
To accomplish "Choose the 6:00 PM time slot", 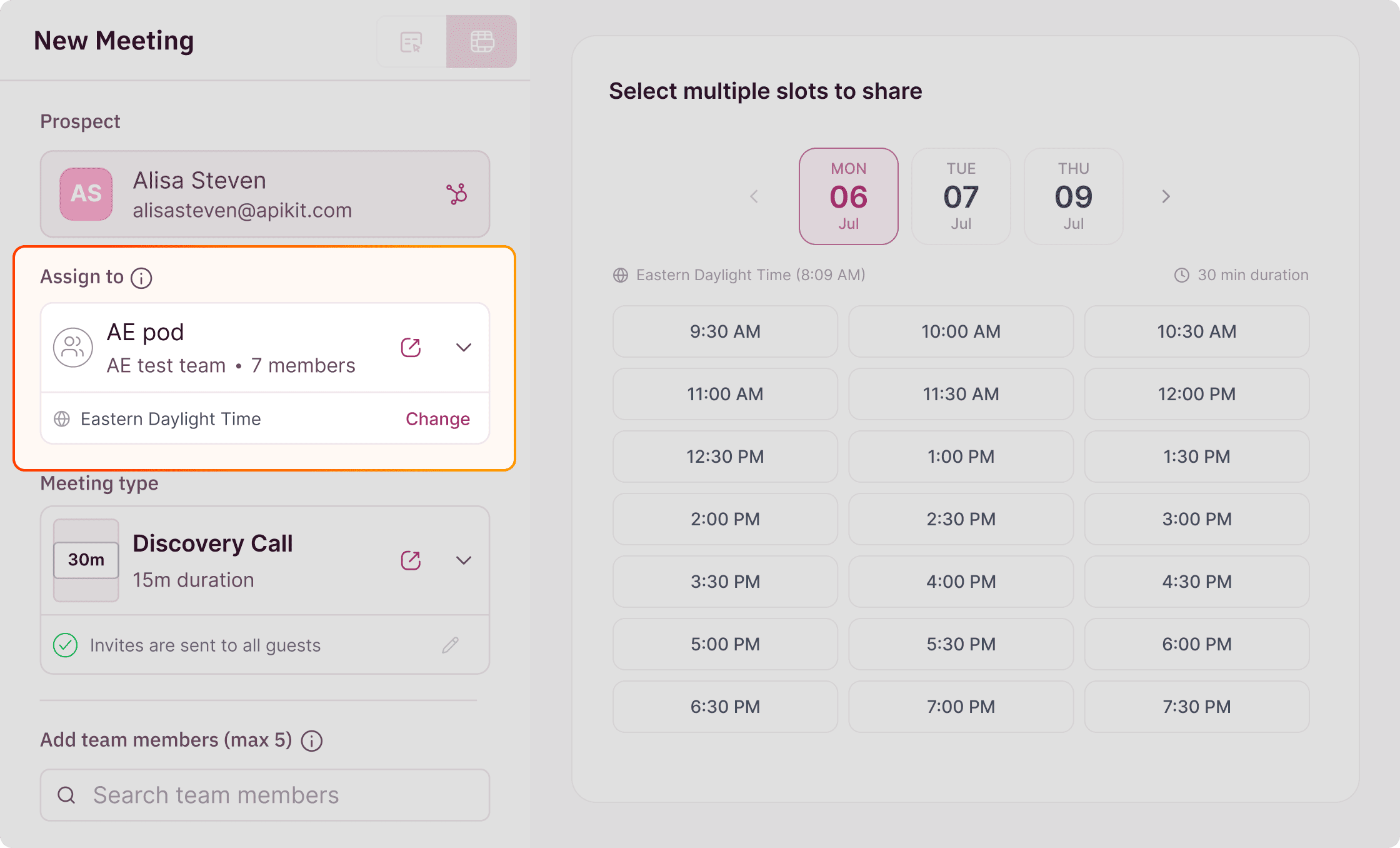I will [1197, 644].
